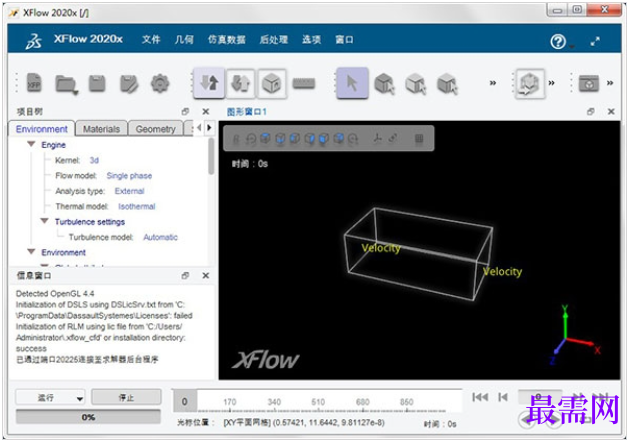Save the project with floppy icon
This screenshot has height=441, width=638.
click(x=97, y=83)
